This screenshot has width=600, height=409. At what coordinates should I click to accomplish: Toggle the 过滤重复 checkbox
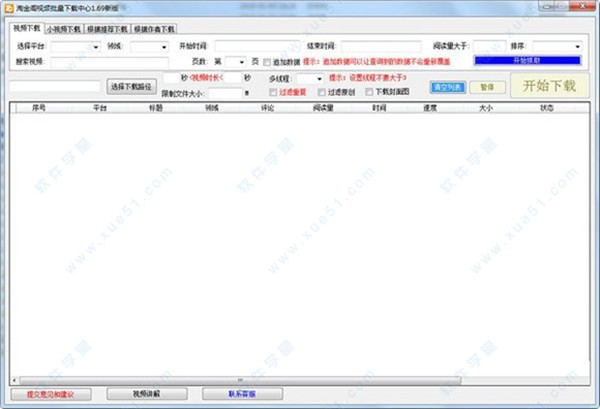pos(273,92)
